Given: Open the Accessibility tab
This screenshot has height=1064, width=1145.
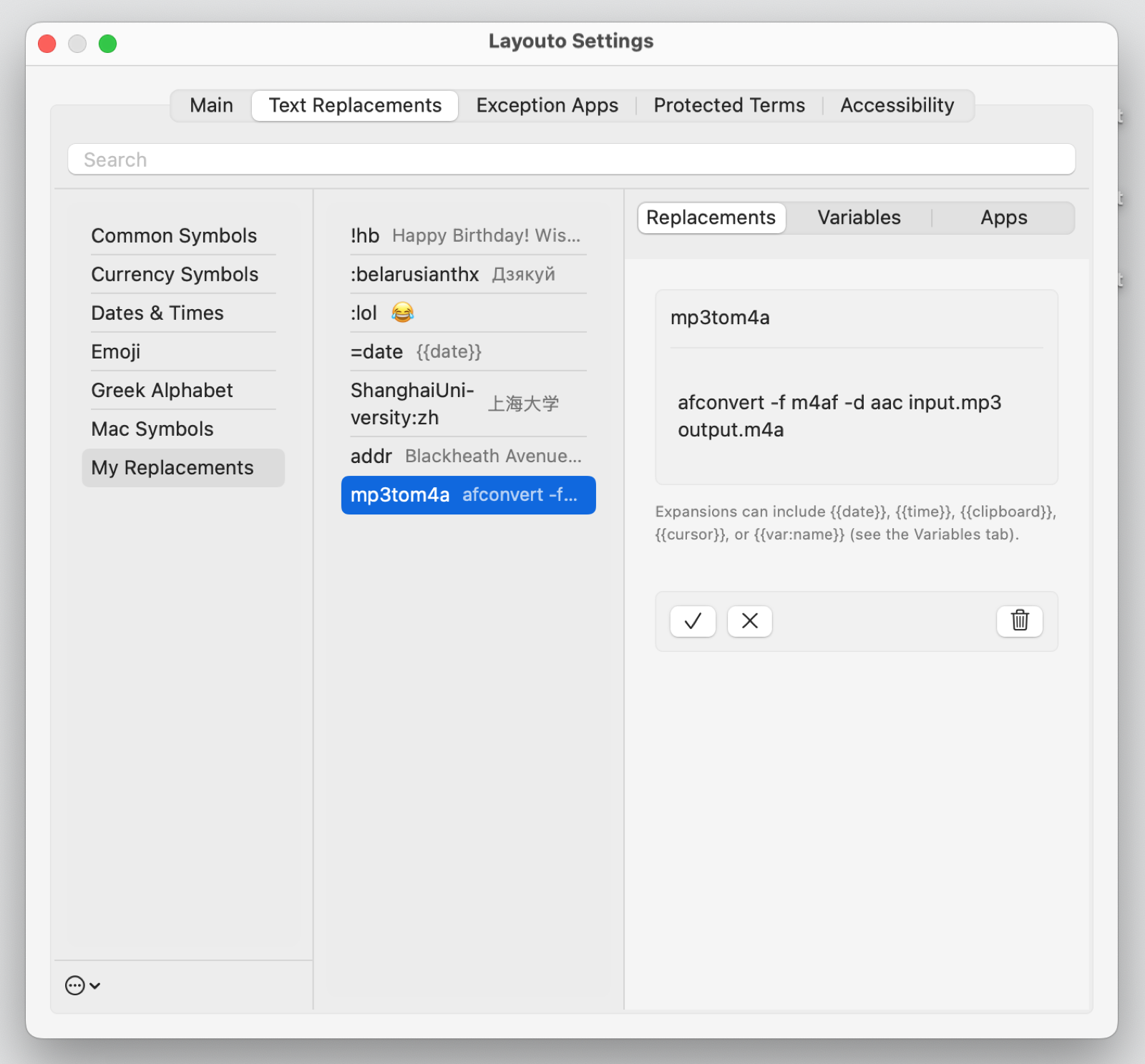Looking at the screenshot, I should point(897,105).
